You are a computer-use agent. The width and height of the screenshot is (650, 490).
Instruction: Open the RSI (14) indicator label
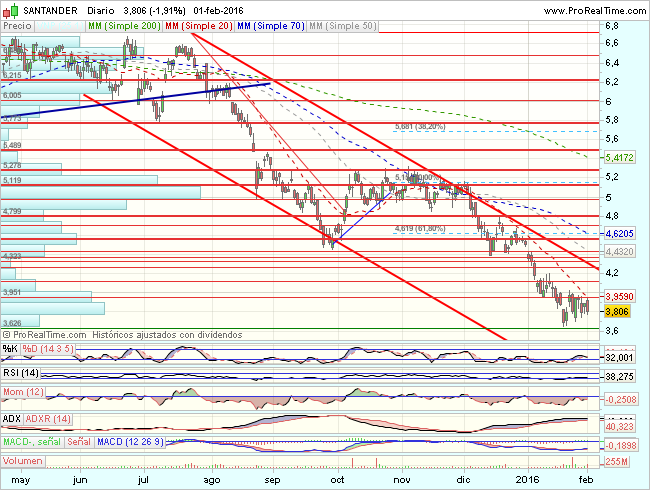point(21,373)
